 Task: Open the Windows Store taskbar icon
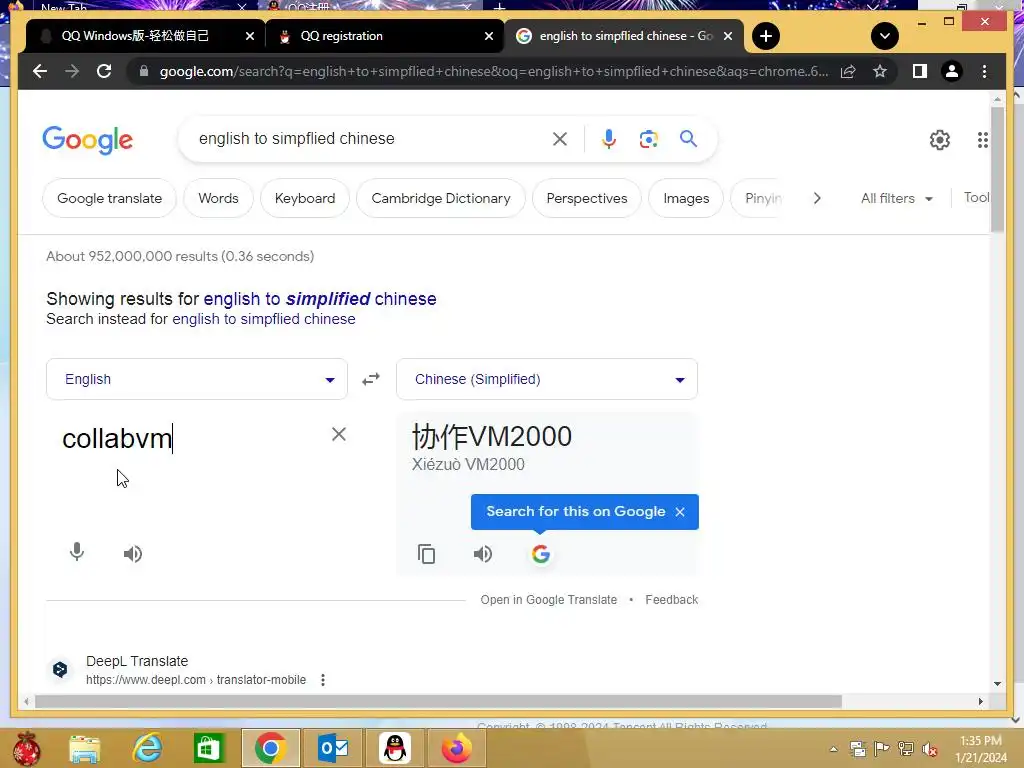click(x=209, y=748)
